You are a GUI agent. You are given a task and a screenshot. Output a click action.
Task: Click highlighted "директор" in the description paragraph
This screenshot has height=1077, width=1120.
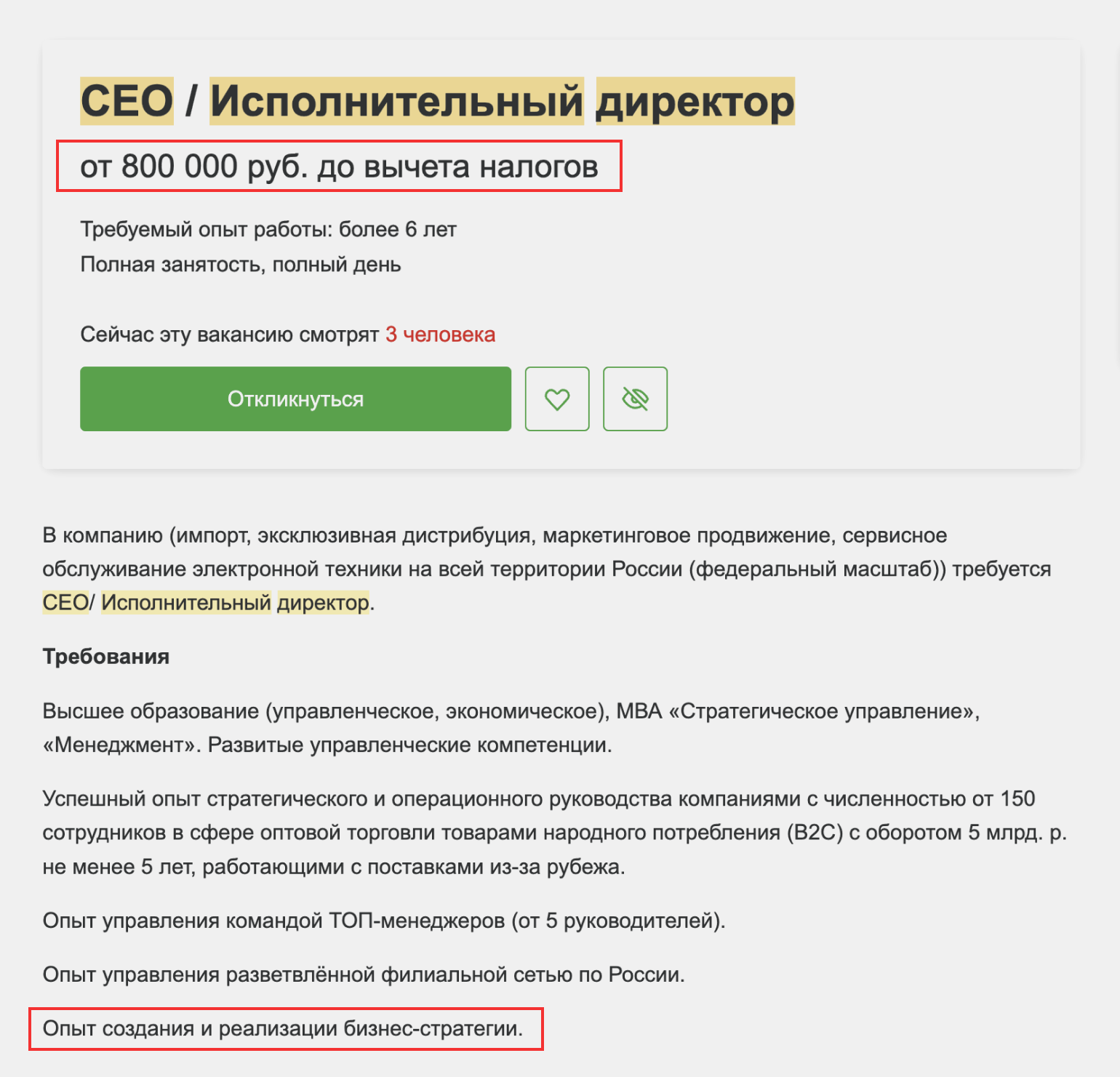323,602
